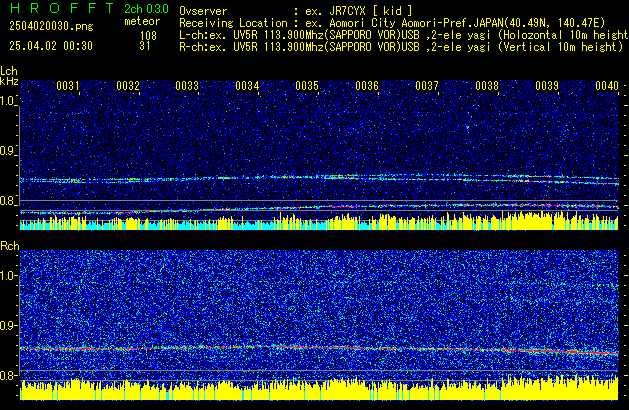This screenshot has height=410, width=629.
Task: Click time marker 0039
Action: click(x=547, y=86)
